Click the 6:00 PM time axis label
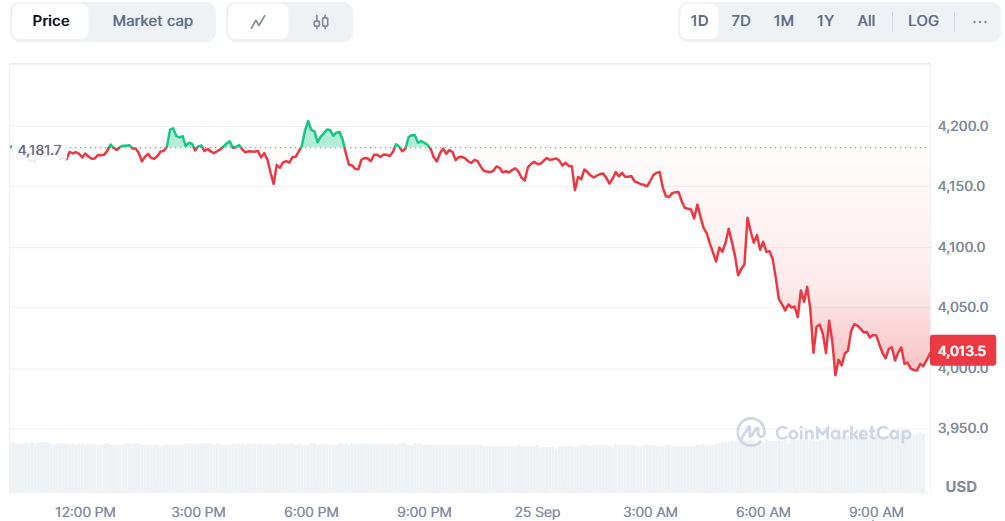This screenshot has width=1005, height=521. [x=311, y=512]
